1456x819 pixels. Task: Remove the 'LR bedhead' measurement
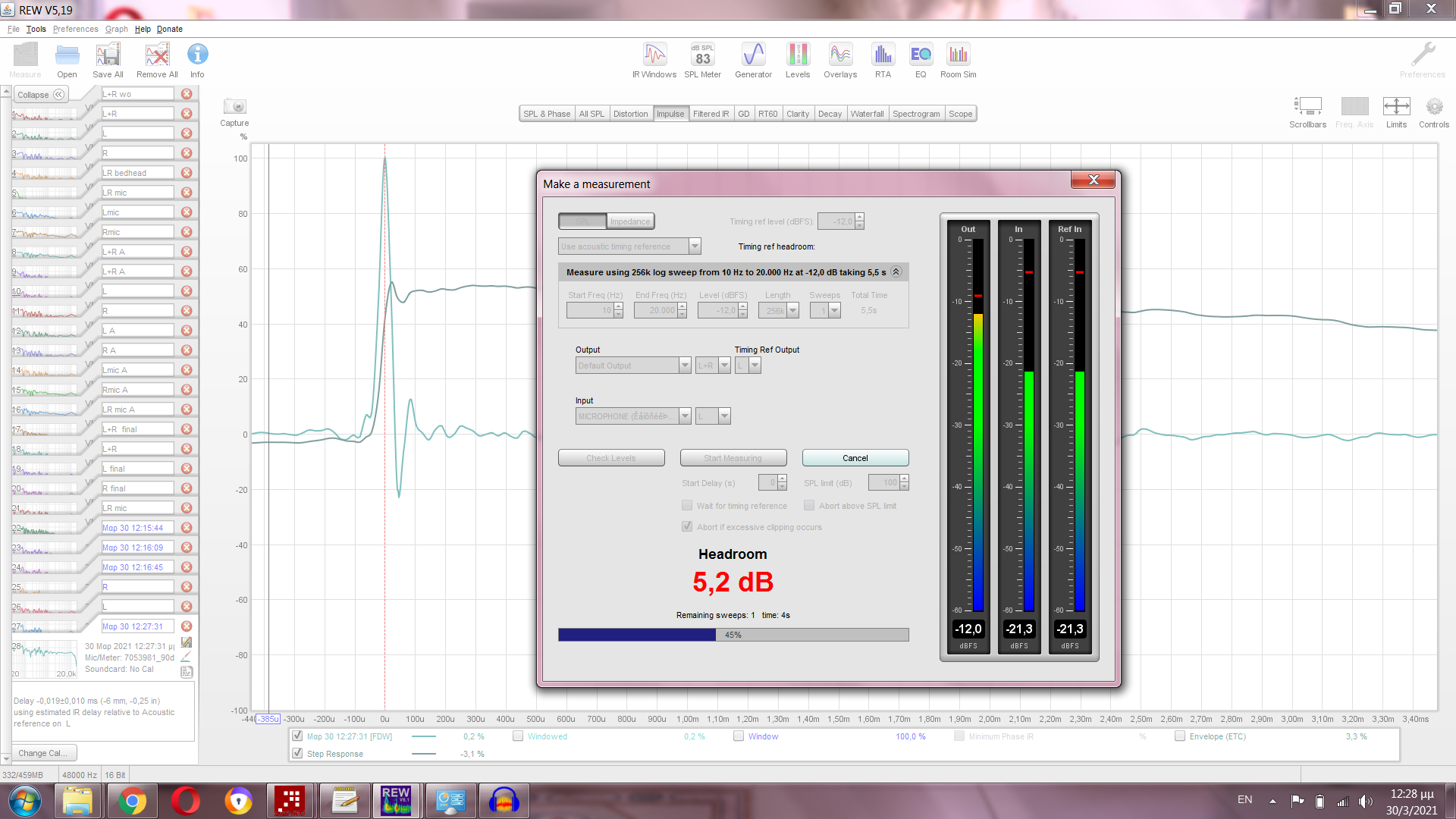(x=187, y=173)
